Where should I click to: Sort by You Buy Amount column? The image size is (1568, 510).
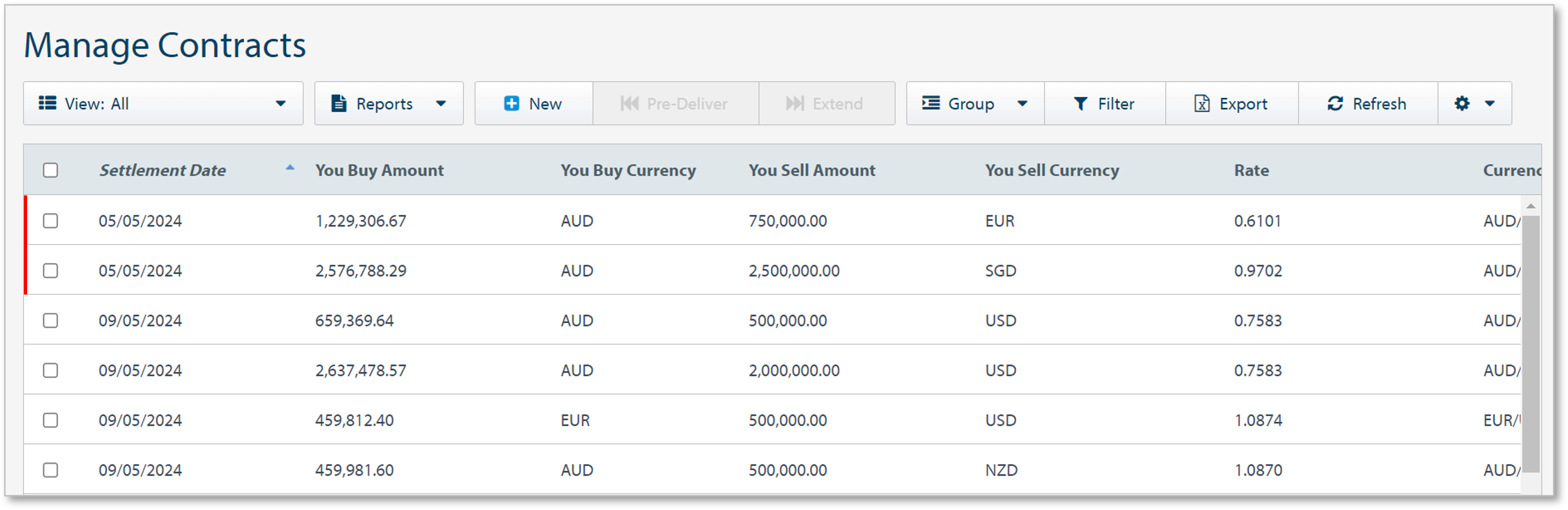pos(378,171)
